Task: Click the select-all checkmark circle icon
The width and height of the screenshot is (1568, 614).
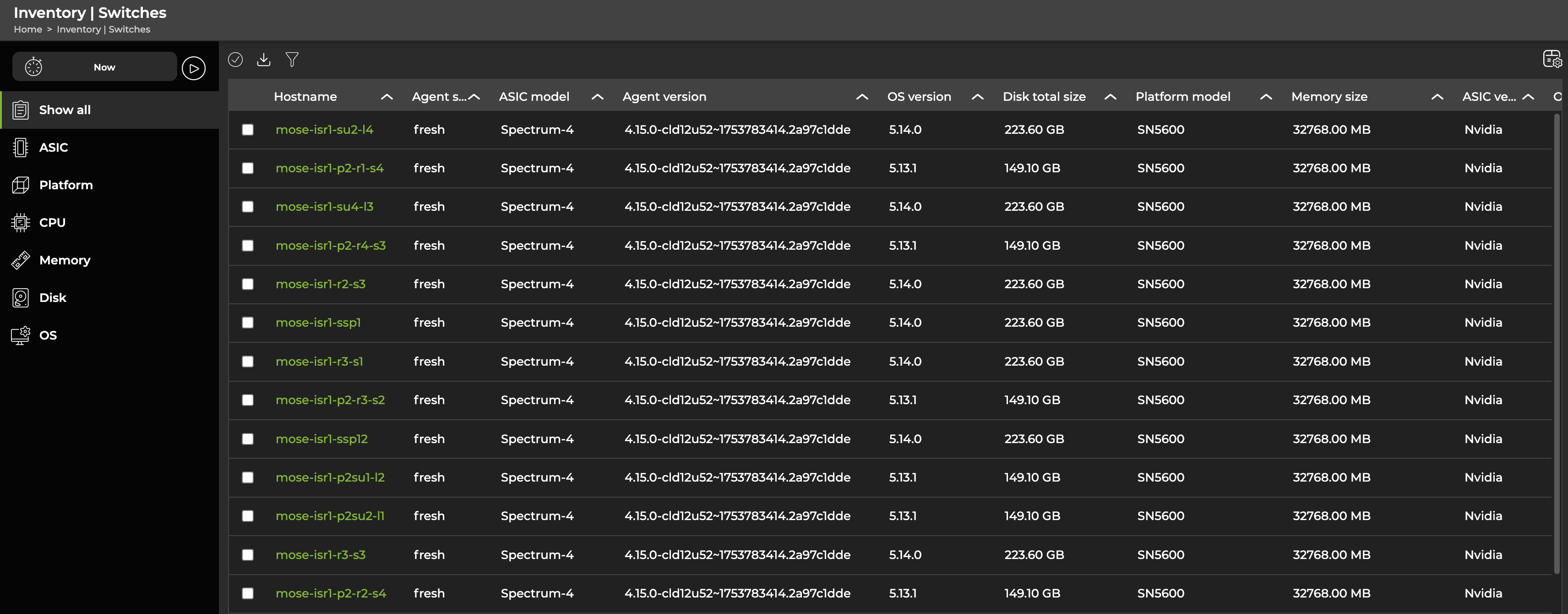Action: click(x=235, y=60)
